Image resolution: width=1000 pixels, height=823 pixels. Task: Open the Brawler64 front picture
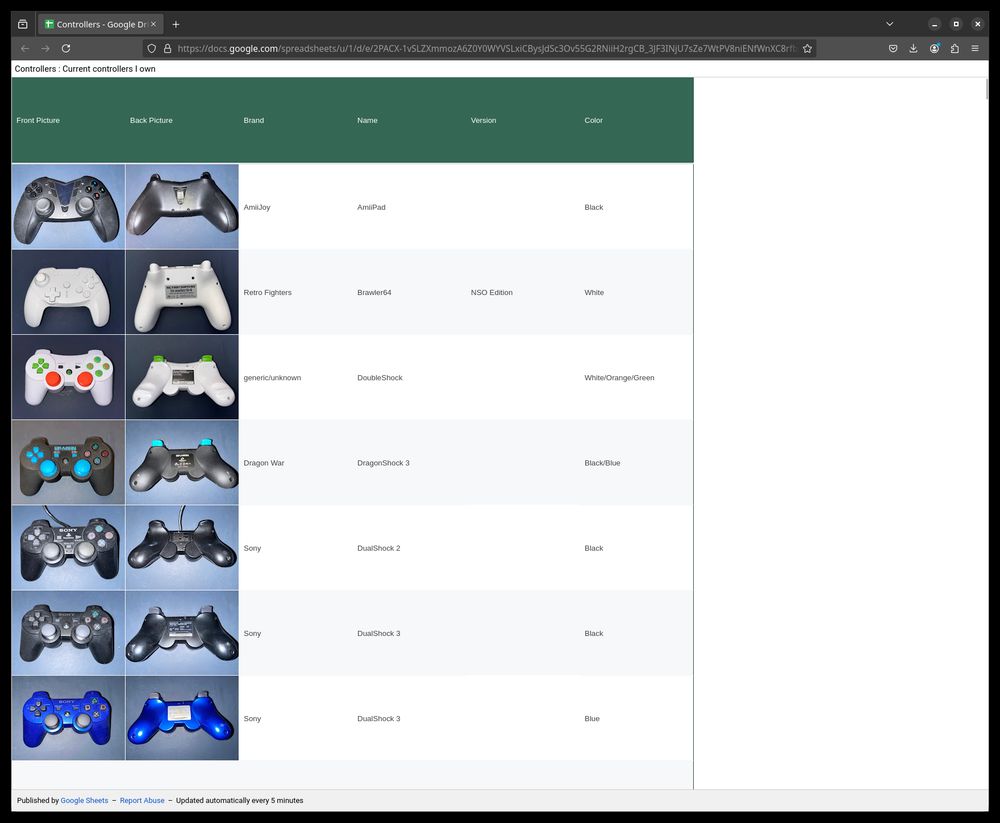pyautogui.click(x=68, y=292)
